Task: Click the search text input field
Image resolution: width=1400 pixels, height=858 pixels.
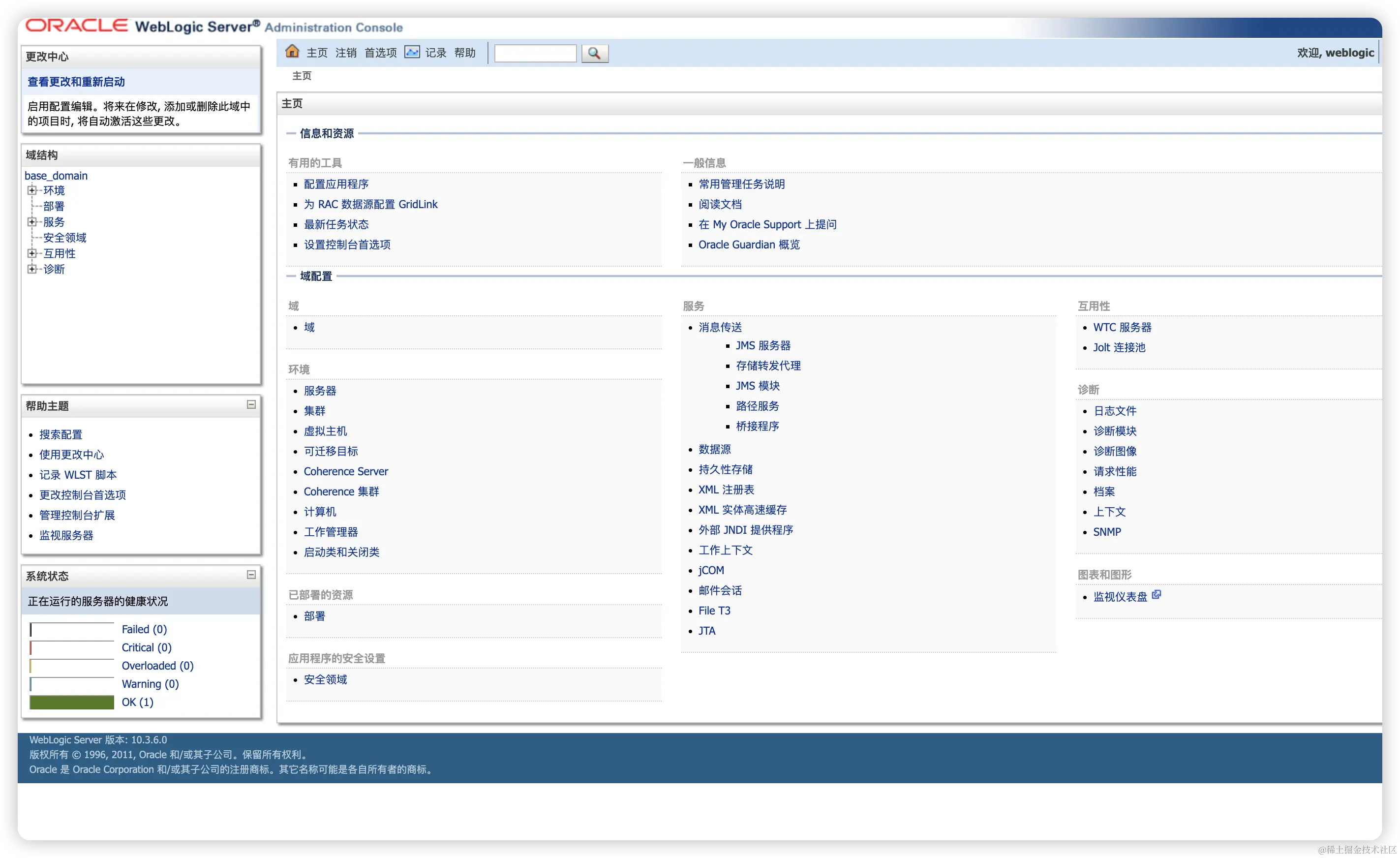Action: (535, 54)
